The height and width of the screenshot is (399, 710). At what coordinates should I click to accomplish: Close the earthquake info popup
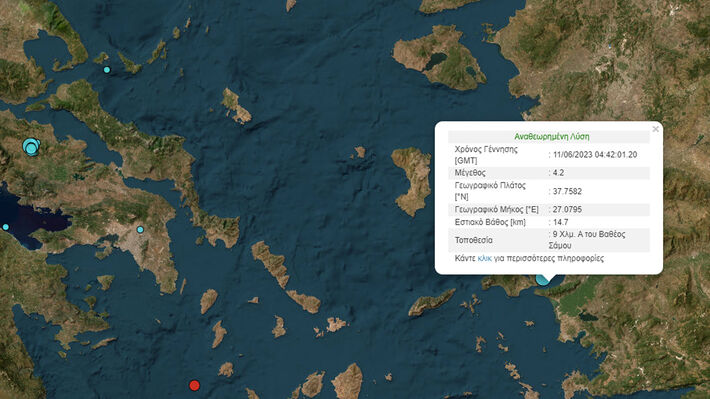655,129
